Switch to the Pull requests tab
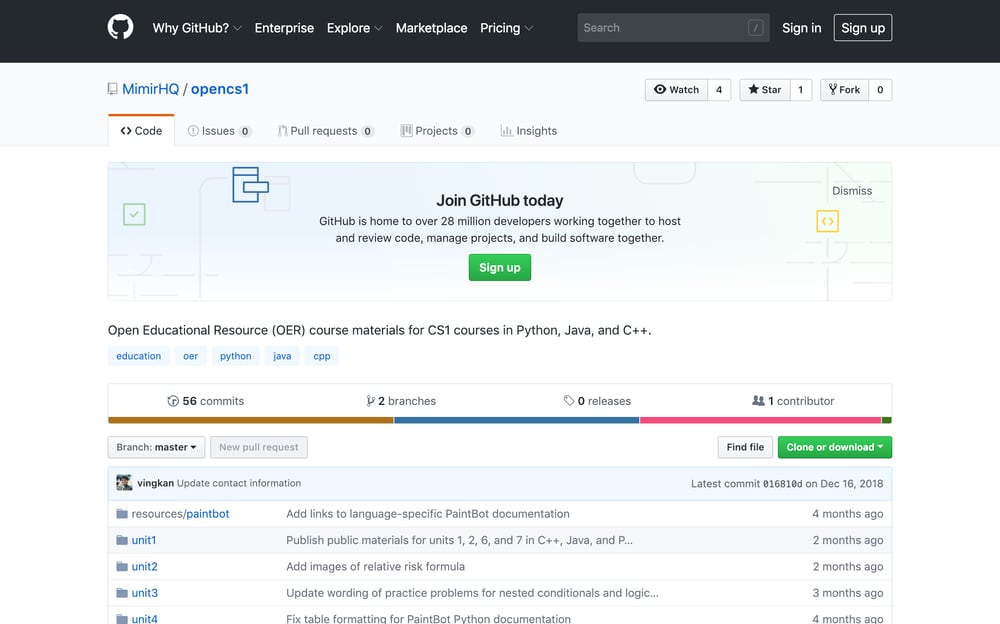The height and width of the screenshot is (624, 1000). pos(325,131)
